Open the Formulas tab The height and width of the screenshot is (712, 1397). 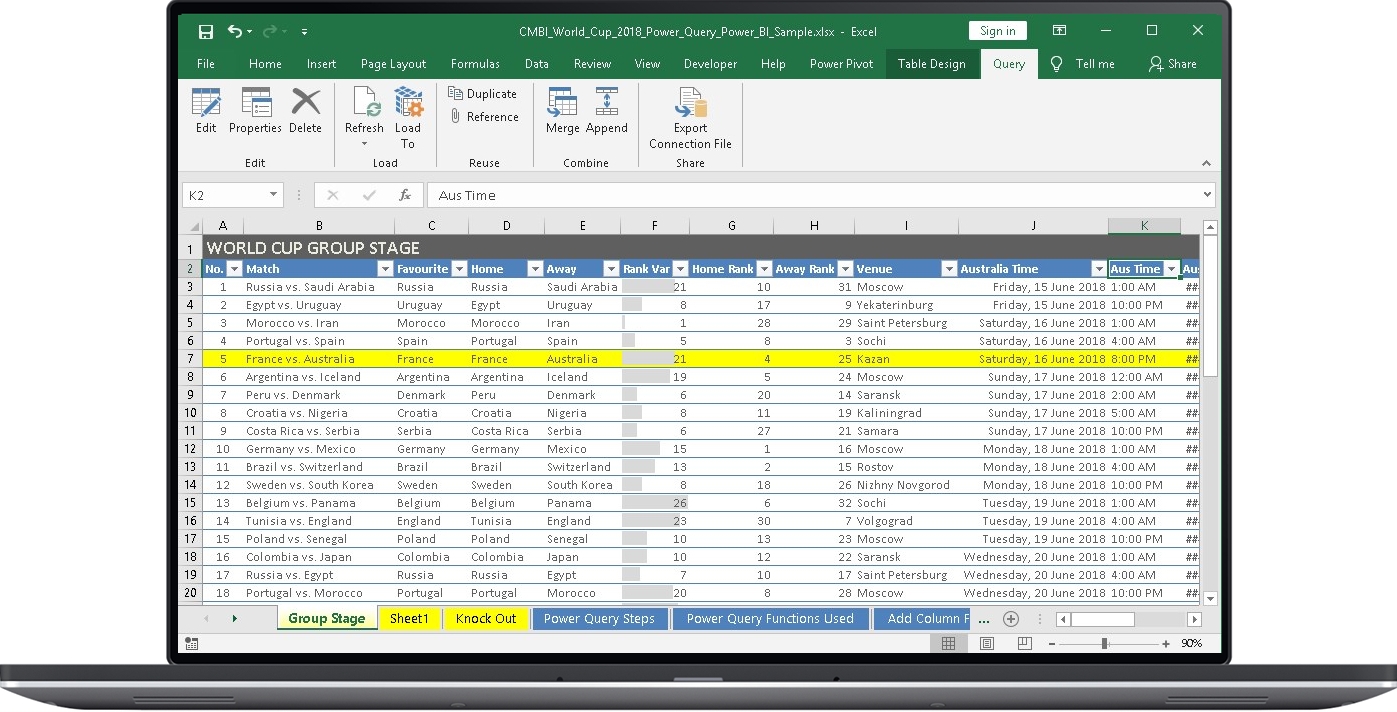[x=475, y=64]
